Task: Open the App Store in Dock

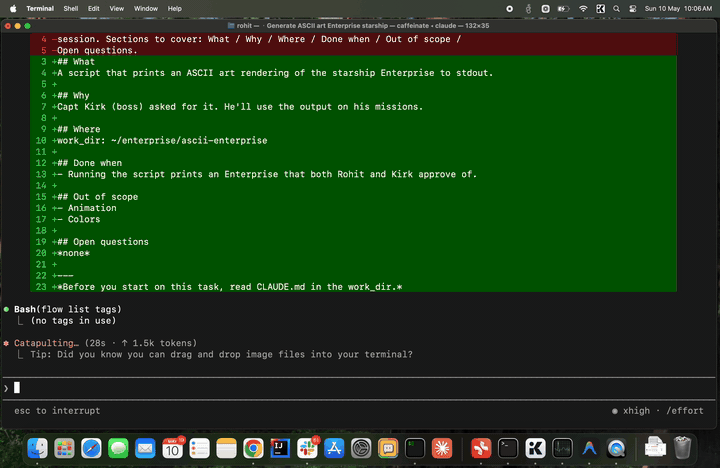Action: coord(334,448)
